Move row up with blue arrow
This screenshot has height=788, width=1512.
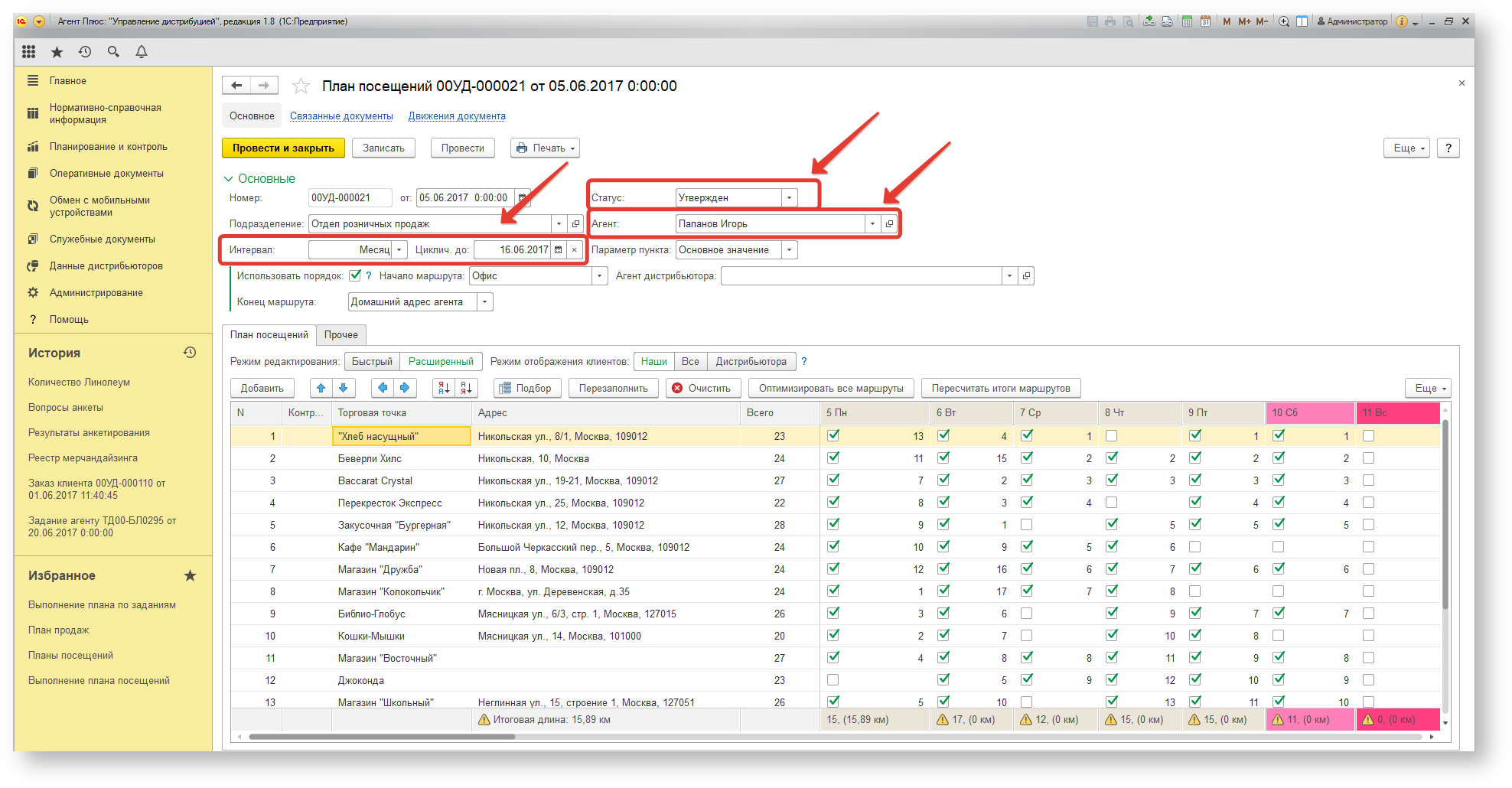click(x=321, y=388)
